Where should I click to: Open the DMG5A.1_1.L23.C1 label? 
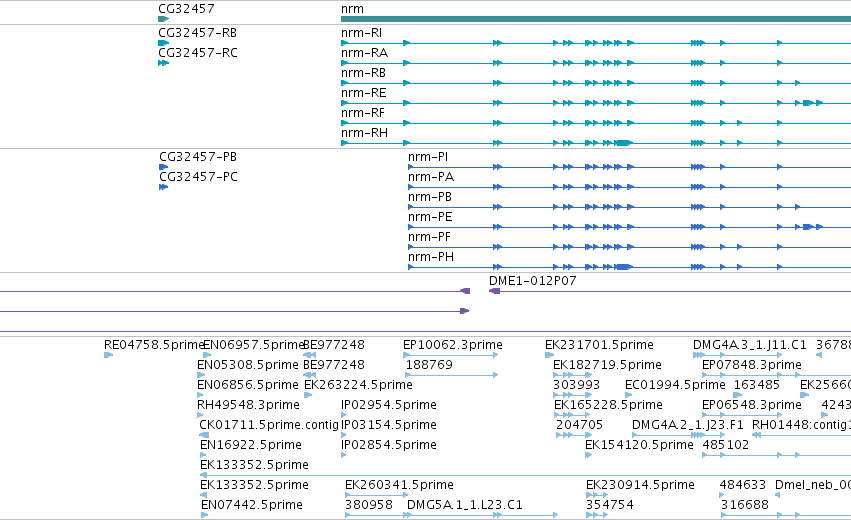point(465,505)
